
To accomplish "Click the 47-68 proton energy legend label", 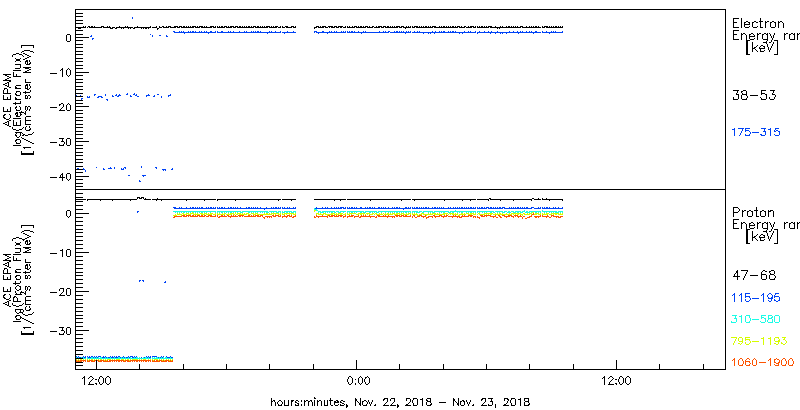I will (754, 276).
